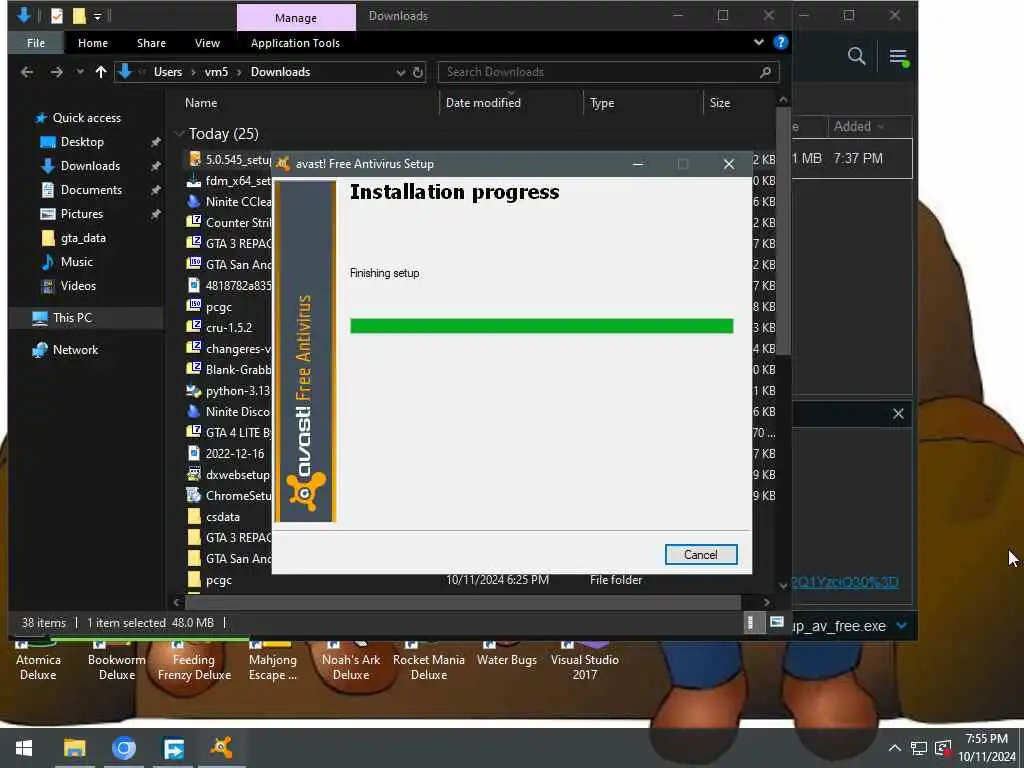This screenshot has width=1024, height=768.
Task: Go up one folder level
Action: point(101,72)
